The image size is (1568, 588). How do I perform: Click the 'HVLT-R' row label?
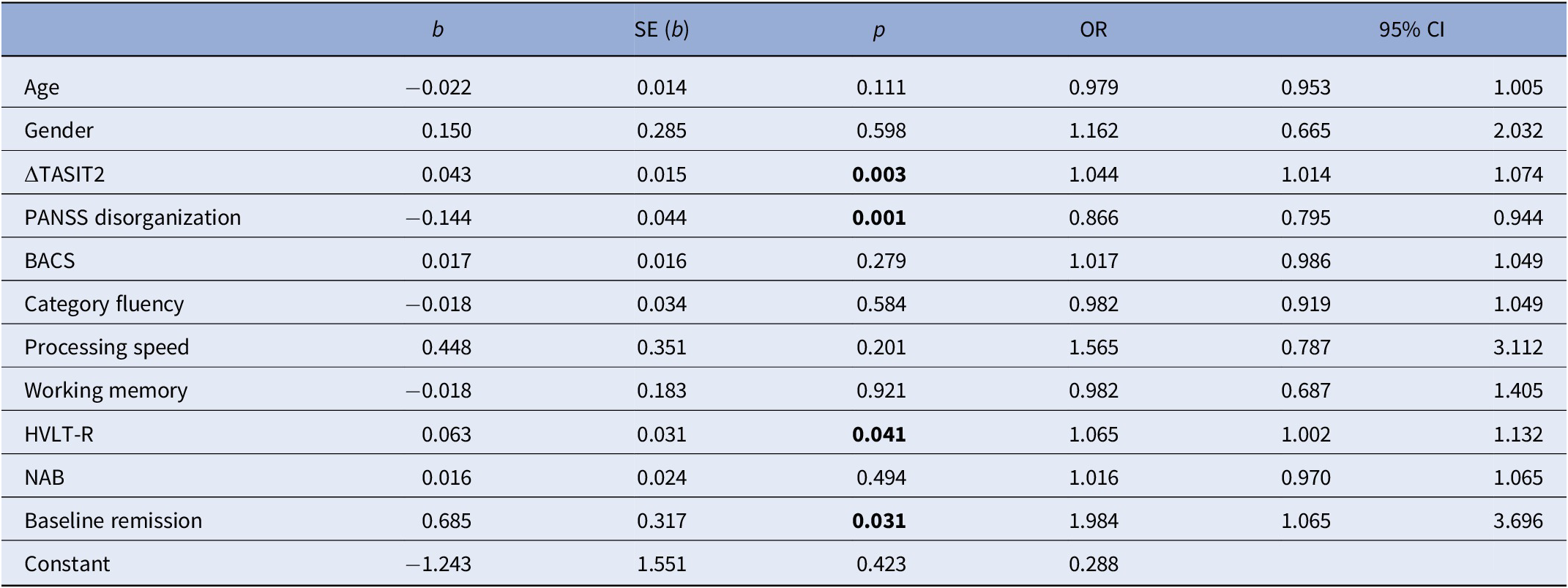coord(59,434)
